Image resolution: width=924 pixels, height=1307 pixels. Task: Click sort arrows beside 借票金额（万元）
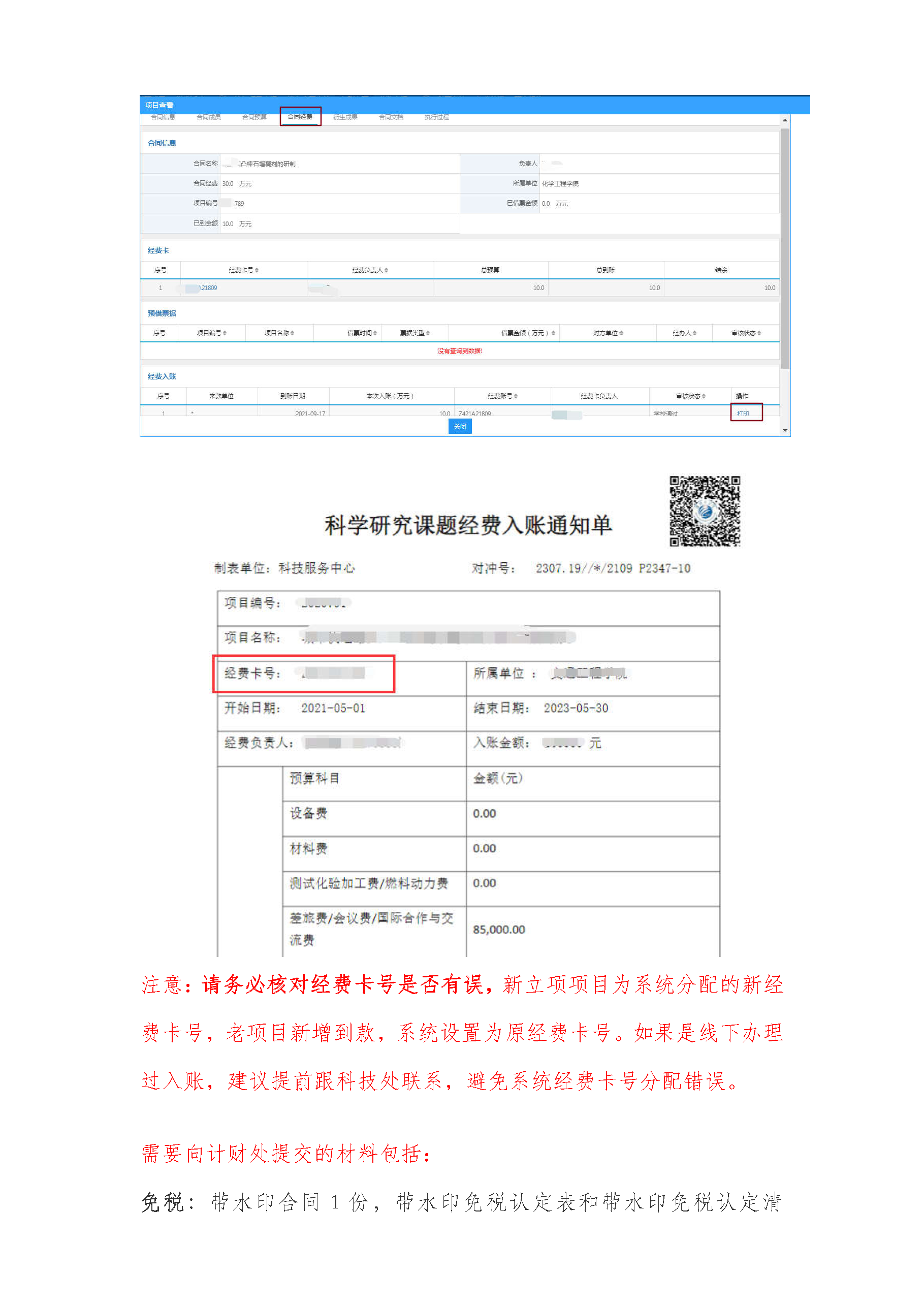pyautogui.click(x=553, y=333)
